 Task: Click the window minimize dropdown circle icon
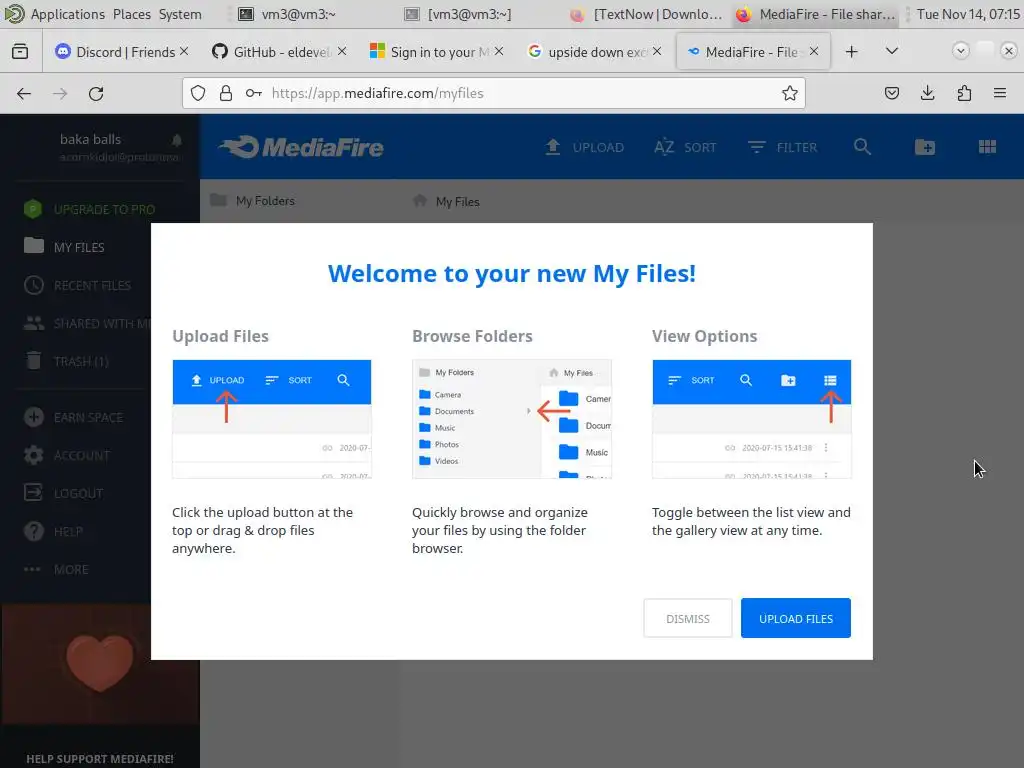point(960,51)
